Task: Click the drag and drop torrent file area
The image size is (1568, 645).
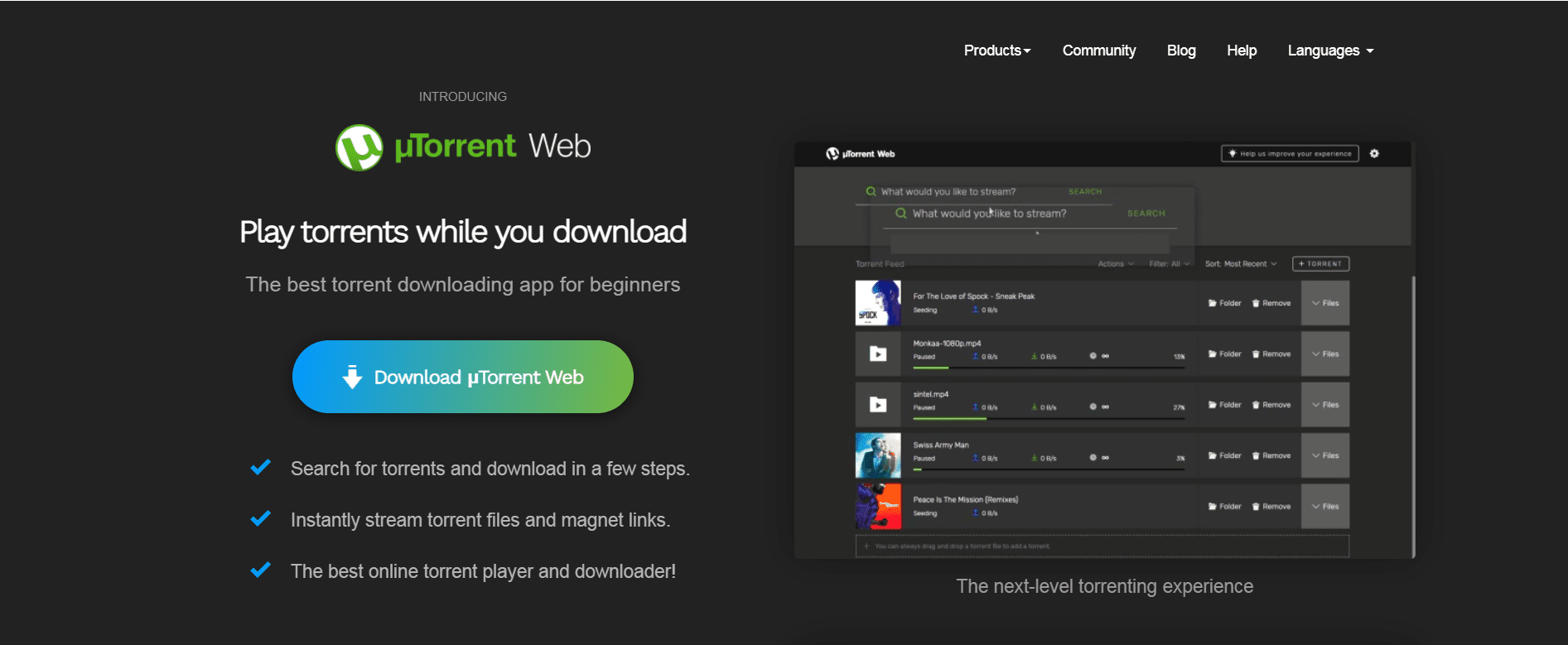Action: click(1102, 546)
